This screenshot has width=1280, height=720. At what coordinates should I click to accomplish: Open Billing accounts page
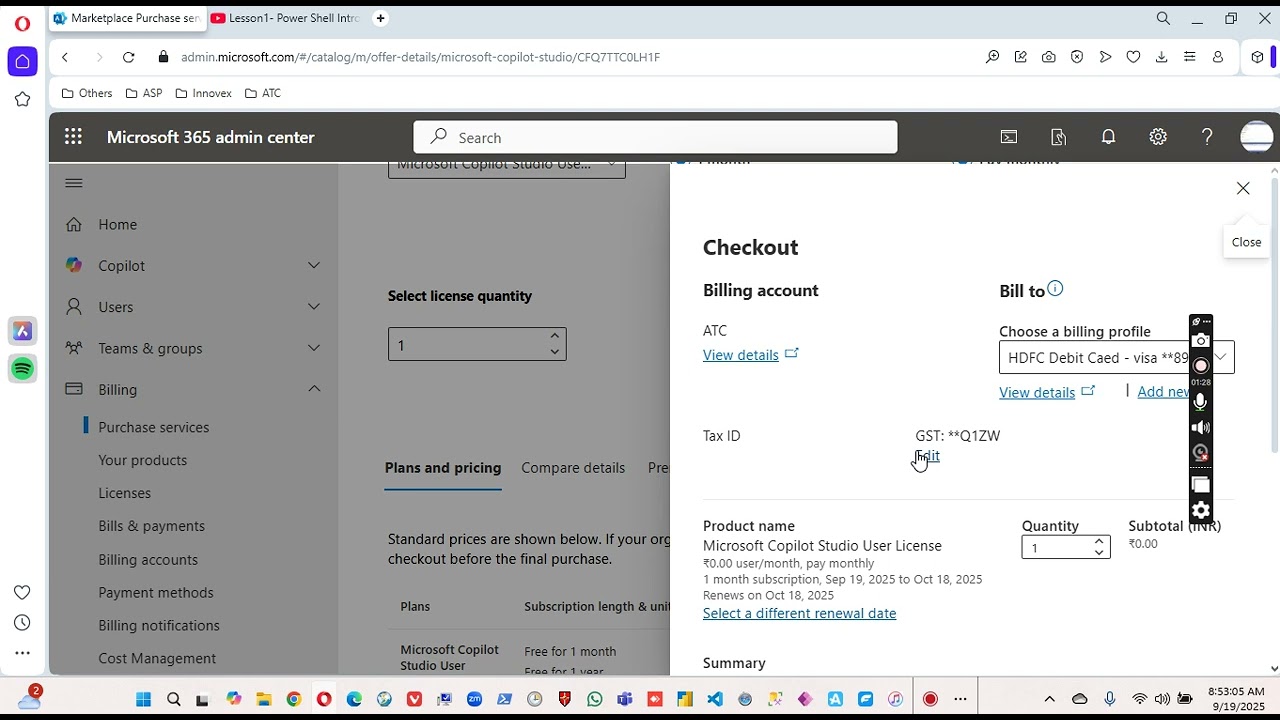pos(148,560)
